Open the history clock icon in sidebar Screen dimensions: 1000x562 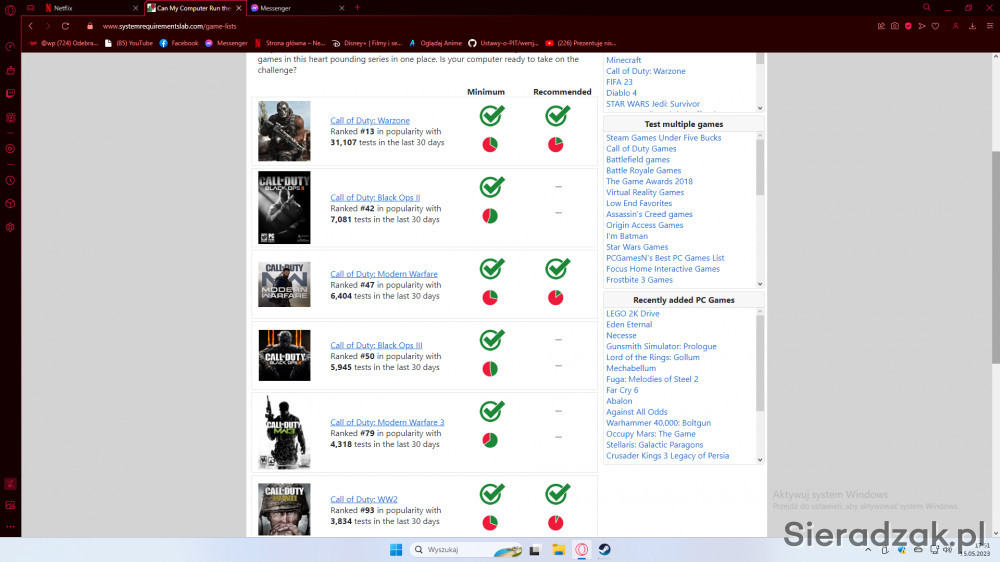pyautogui.click(x=10, y=181)
